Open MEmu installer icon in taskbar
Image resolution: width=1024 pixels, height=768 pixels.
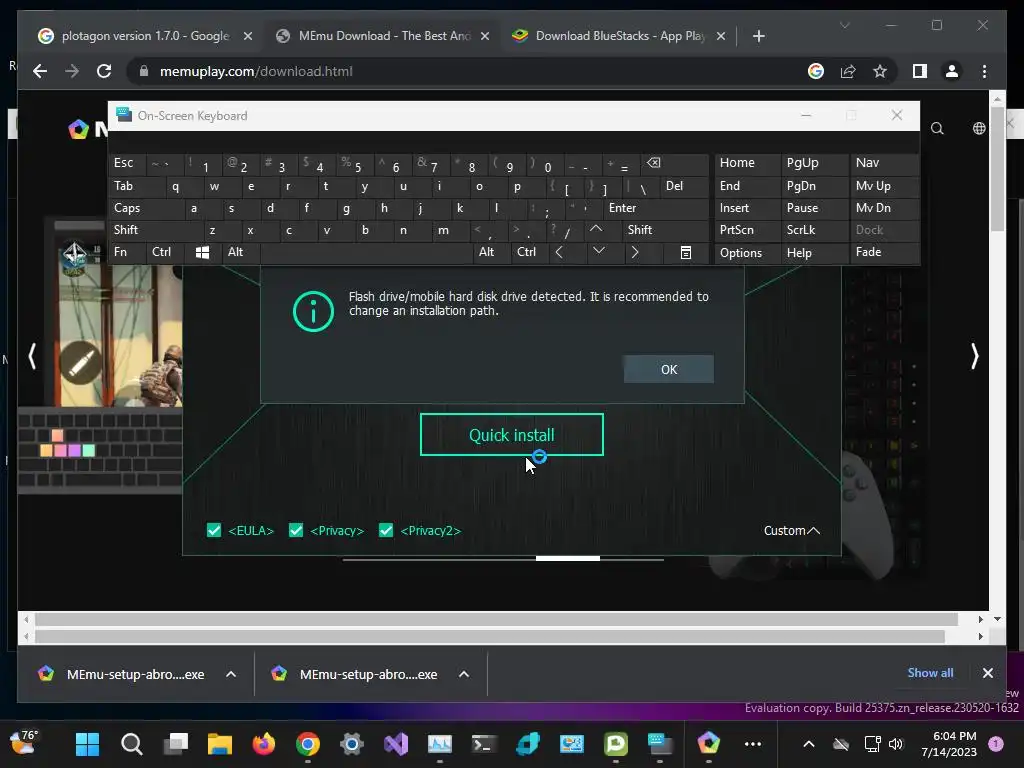[x=709, y=743]
